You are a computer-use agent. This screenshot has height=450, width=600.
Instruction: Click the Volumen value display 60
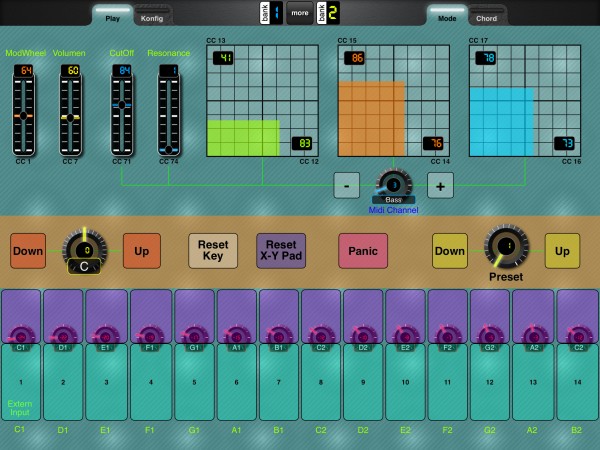(70, 70)
